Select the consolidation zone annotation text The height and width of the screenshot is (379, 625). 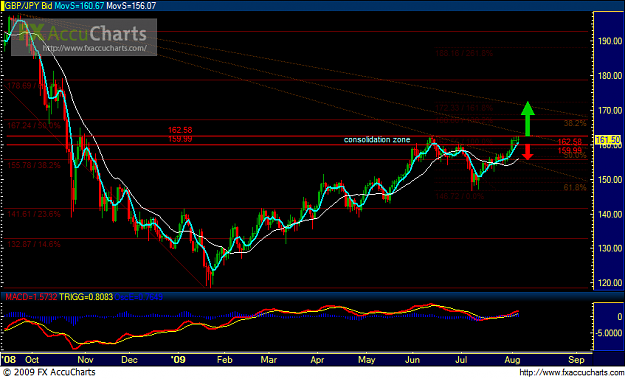click(x=377, y=140)
